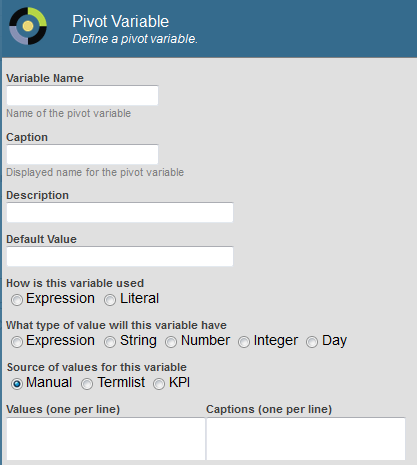Viewport: 417px width, 465px height.
Task: Choose String as the value type
Action: (110, 342)
